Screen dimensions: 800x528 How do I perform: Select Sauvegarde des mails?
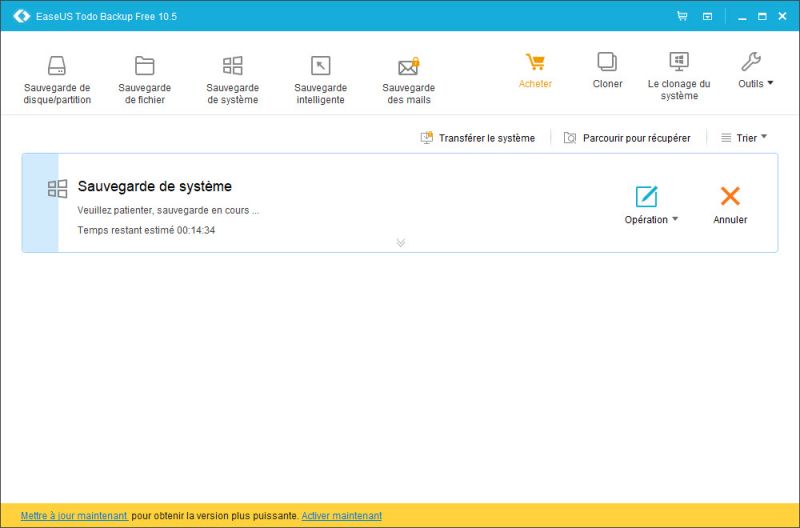point(408,80)
